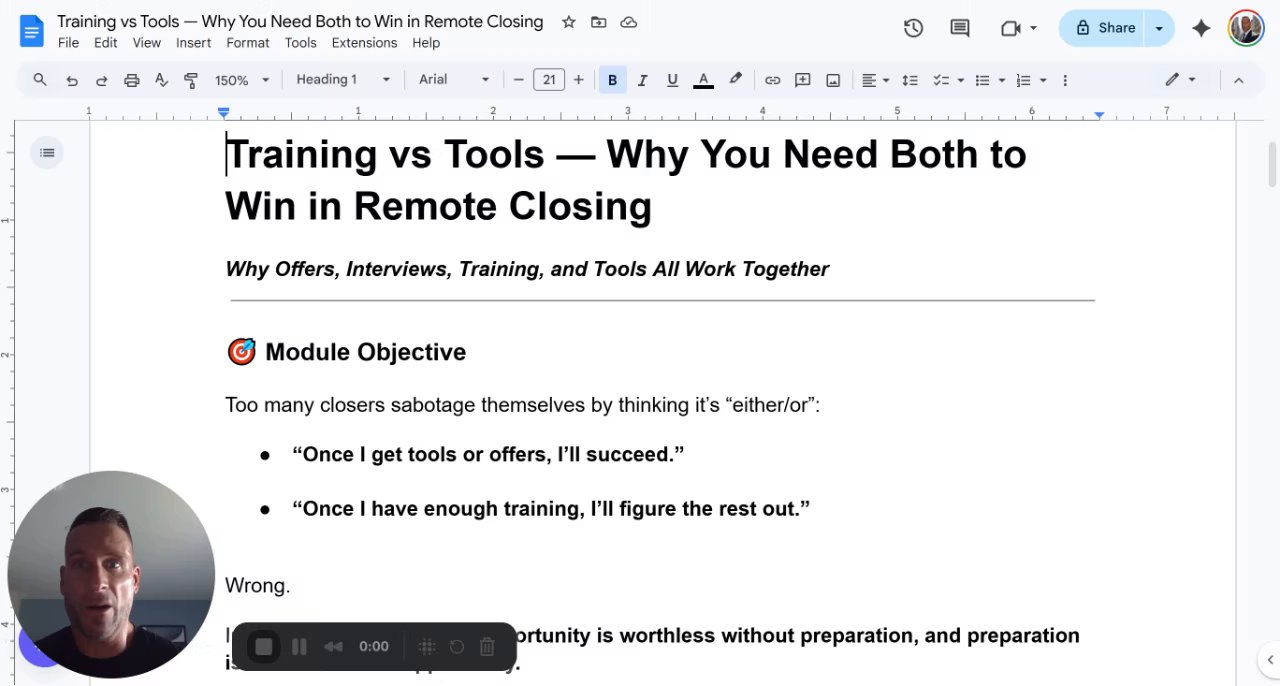The image size is (1280, 686).
Task: Activate paint format tool
Action: point(191,80)
